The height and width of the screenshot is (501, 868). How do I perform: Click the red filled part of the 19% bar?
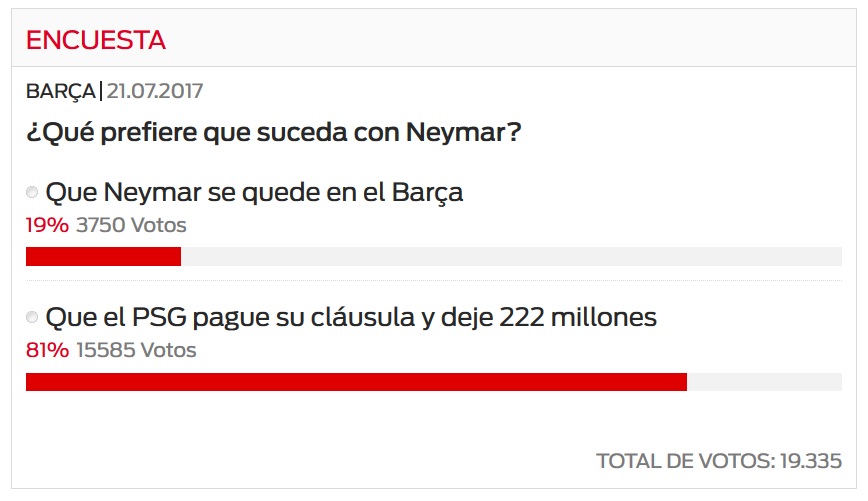(x=103, y=256)
